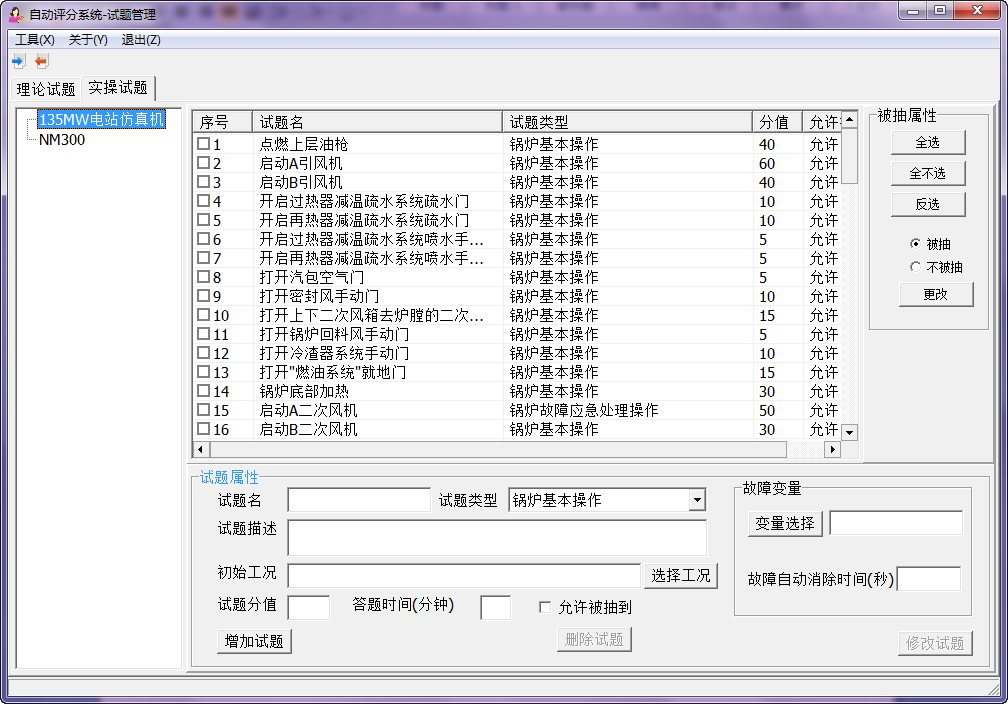Click the orange left-arrow export toolbar icon

click(x=41, y=61)
